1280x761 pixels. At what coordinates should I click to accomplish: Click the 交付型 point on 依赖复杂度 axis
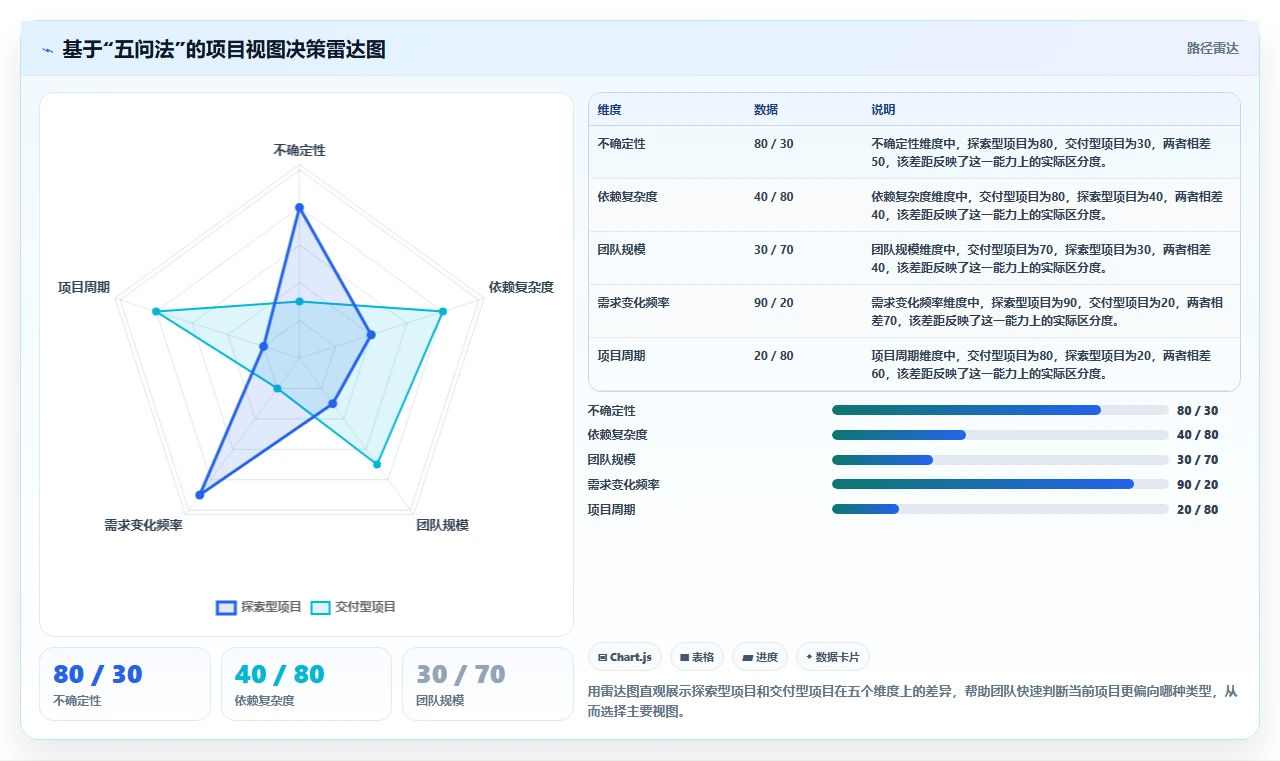point(442,311)
